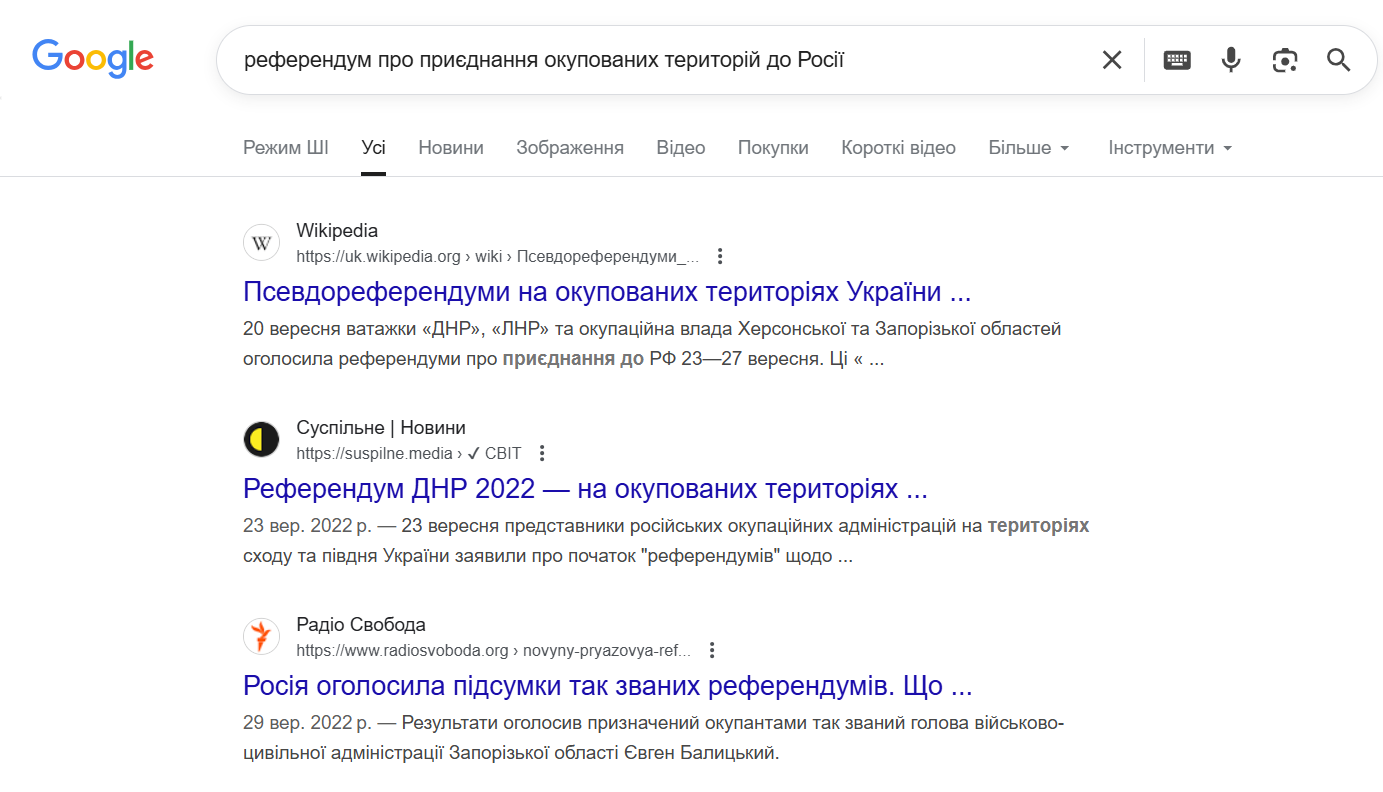Switch to the Зображення tab
1383x792 pixels.
(x=570, y=148)
